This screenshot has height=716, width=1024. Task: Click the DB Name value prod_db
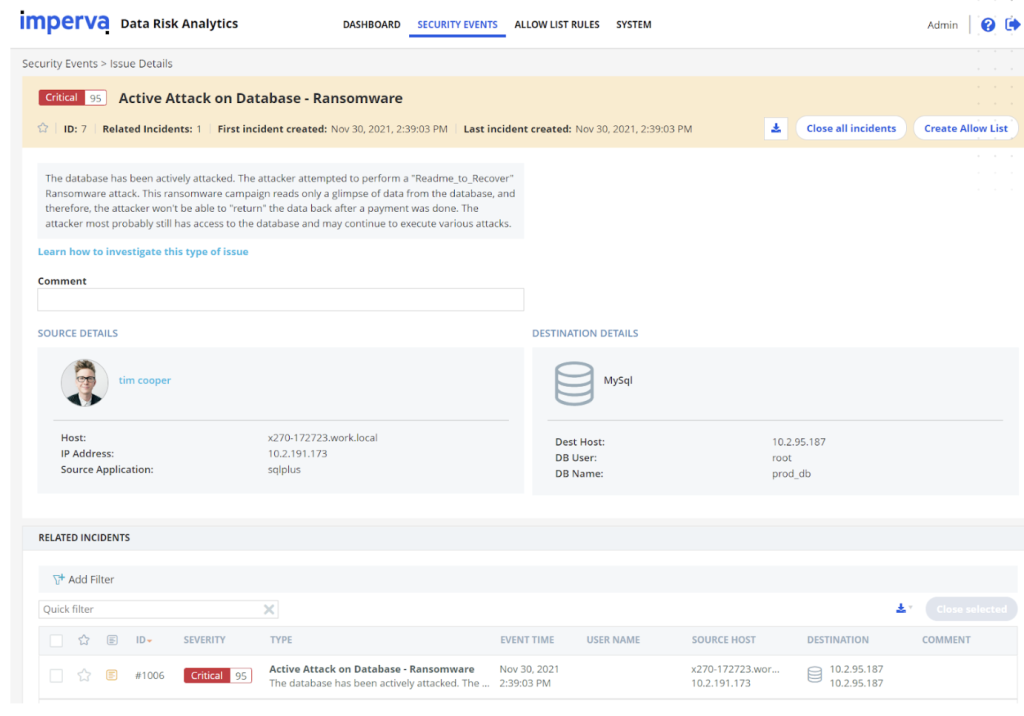pos(792,474)
